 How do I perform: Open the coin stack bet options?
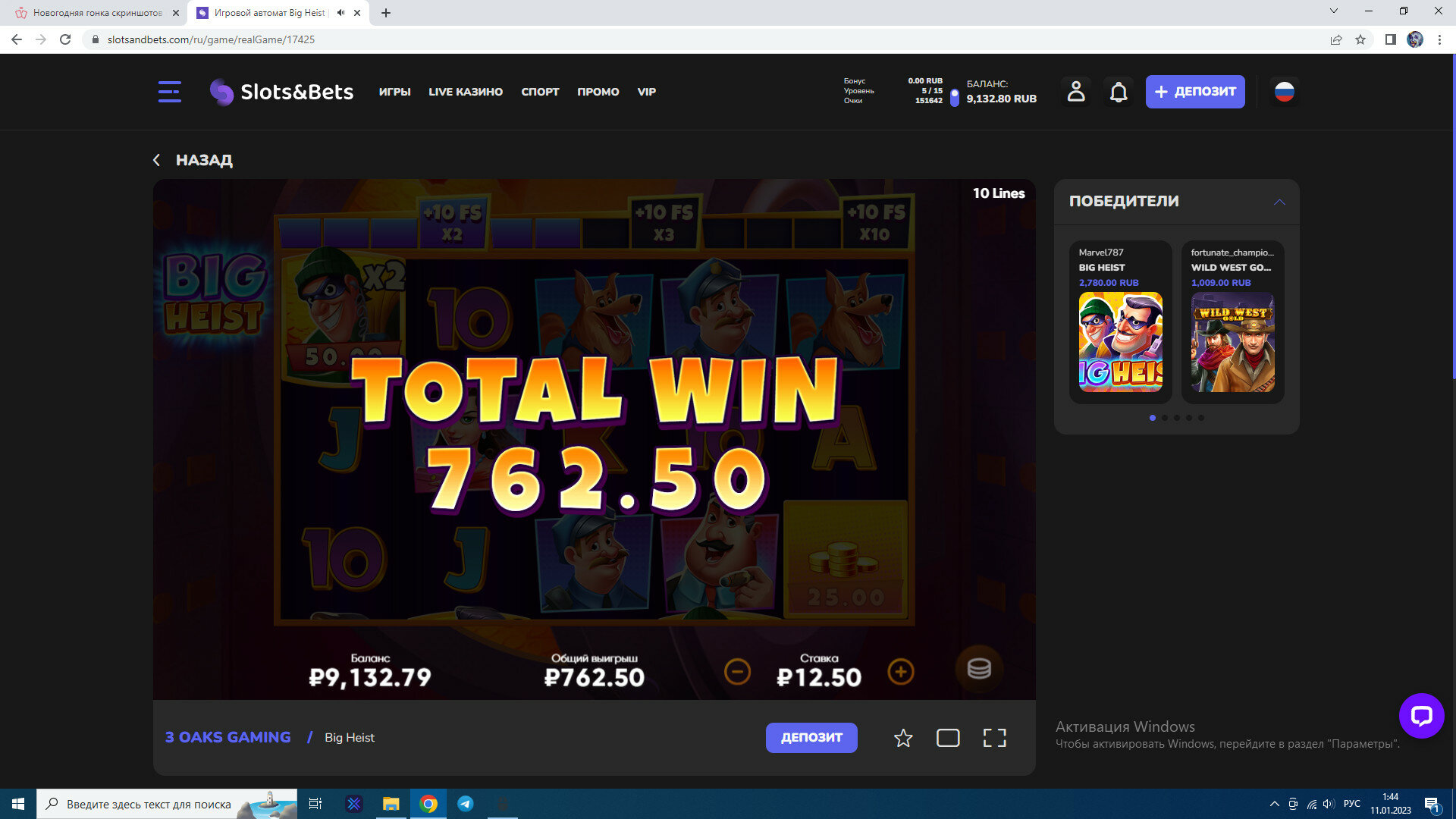click(x=979, y=669)
